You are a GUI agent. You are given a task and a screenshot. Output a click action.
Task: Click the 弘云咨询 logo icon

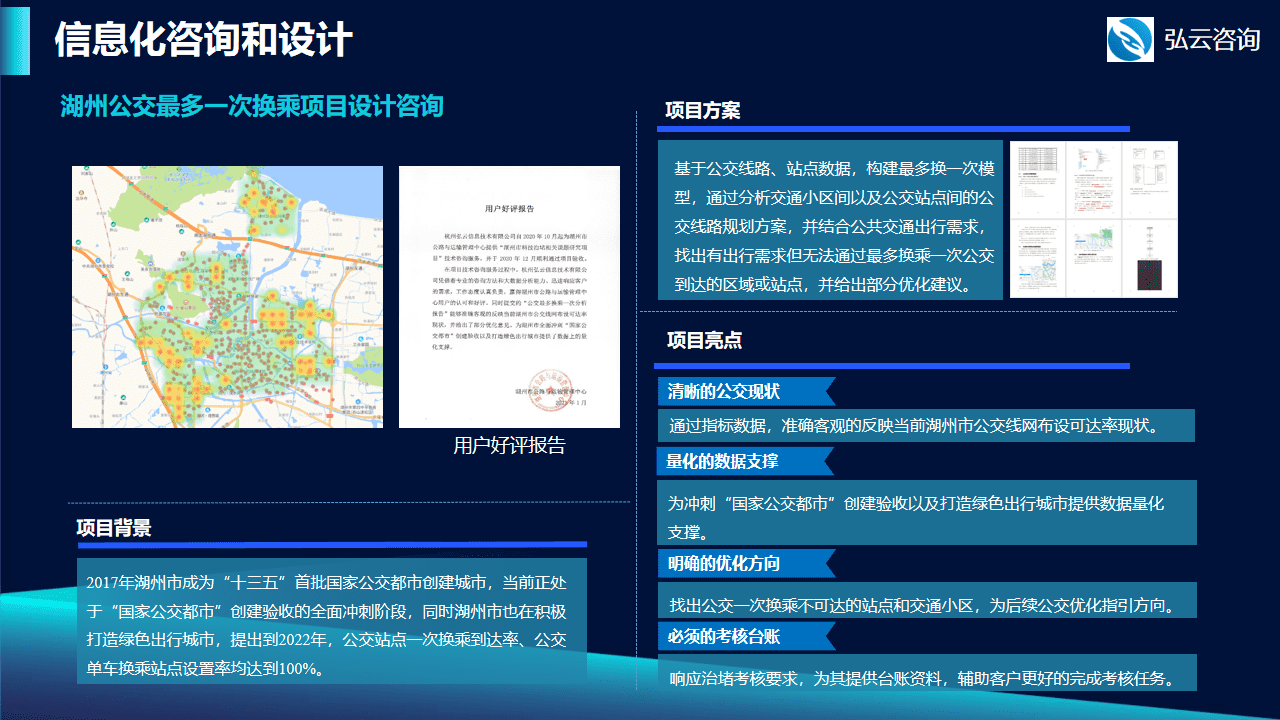tap(1130, 40)
